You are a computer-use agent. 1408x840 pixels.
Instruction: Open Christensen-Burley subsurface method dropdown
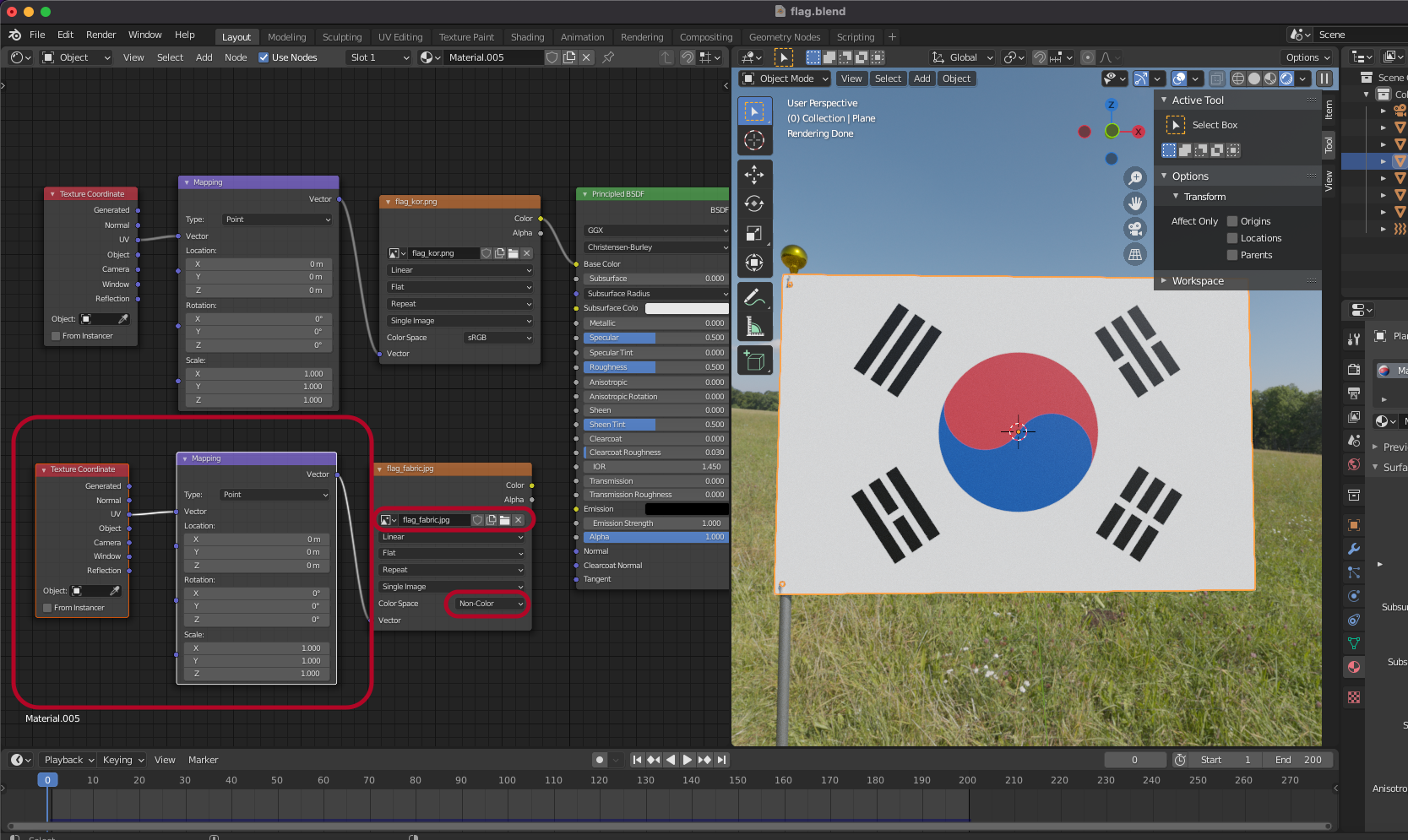click(655, 247)
